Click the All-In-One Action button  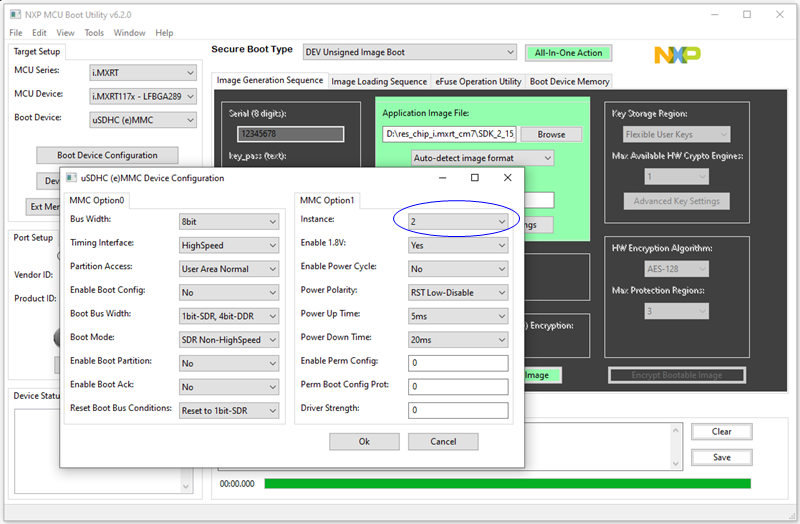(568, 53)
